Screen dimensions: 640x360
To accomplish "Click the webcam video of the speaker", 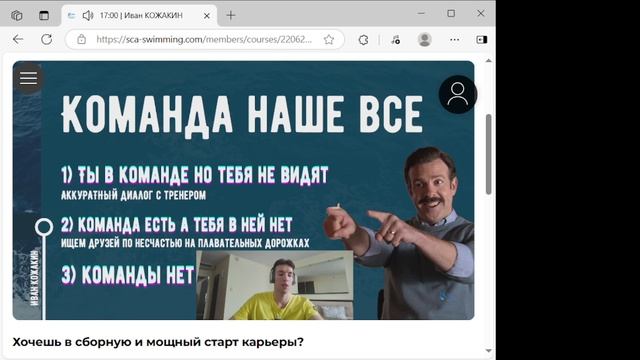I will pos(275,285).
